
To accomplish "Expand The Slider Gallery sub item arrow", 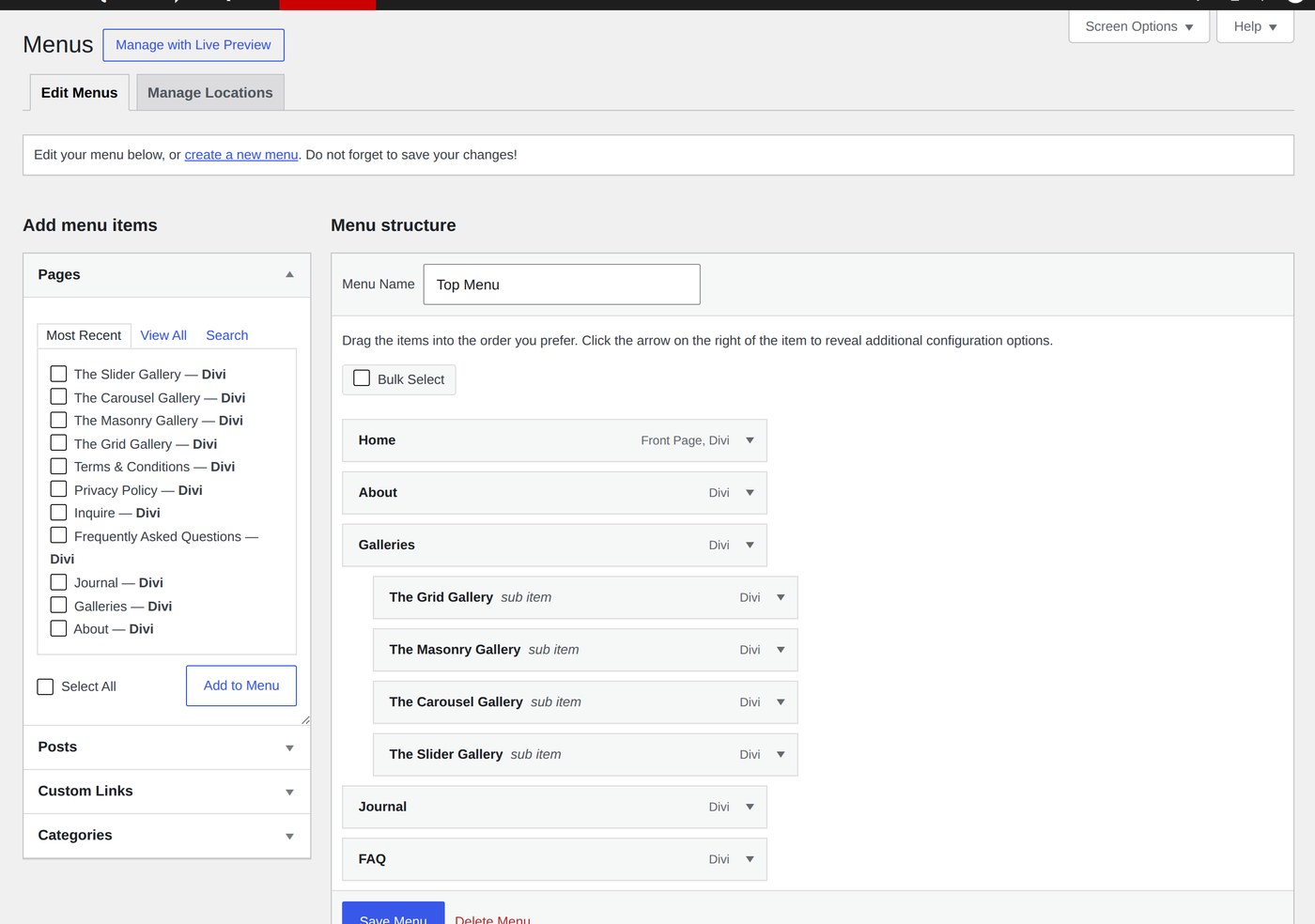I will click(x=781, y=755).
